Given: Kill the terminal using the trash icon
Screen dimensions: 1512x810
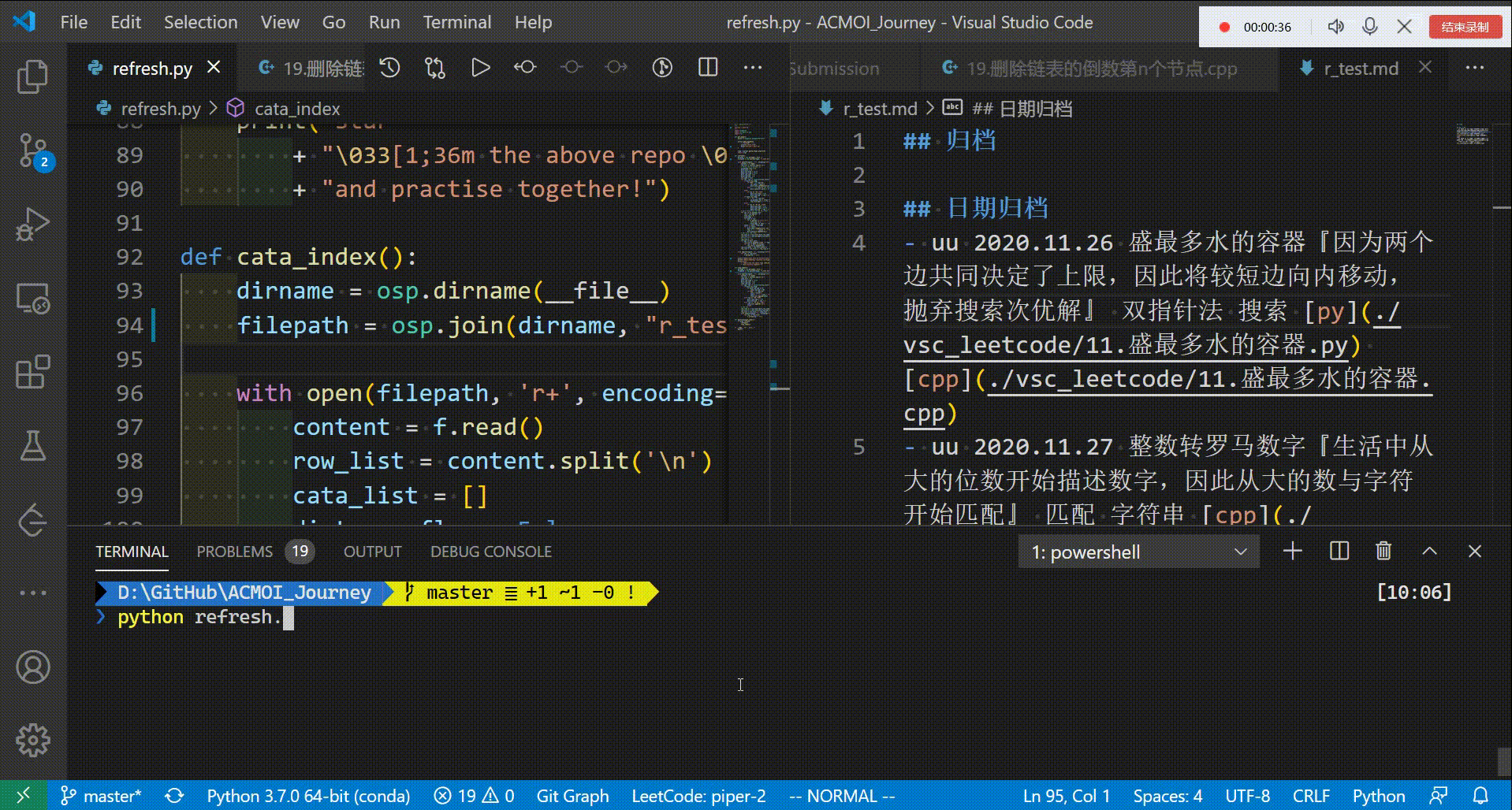Looking at the screenshot, I should pos(1383,551).
